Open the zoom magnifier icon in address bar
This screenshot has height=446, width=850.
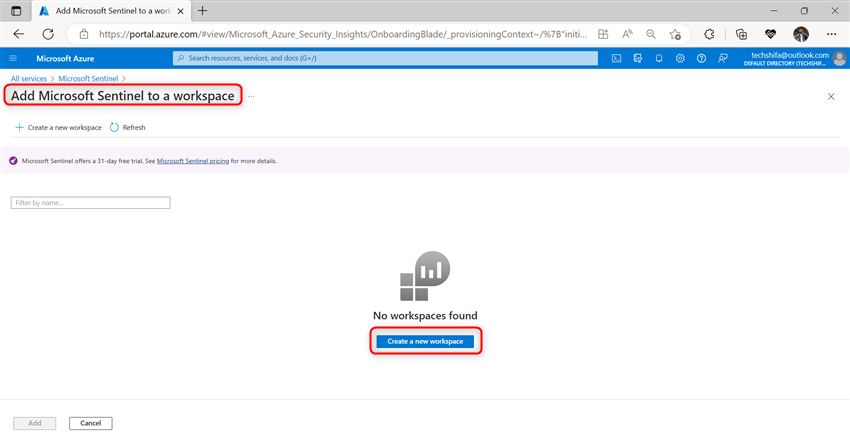click(651, 34)
